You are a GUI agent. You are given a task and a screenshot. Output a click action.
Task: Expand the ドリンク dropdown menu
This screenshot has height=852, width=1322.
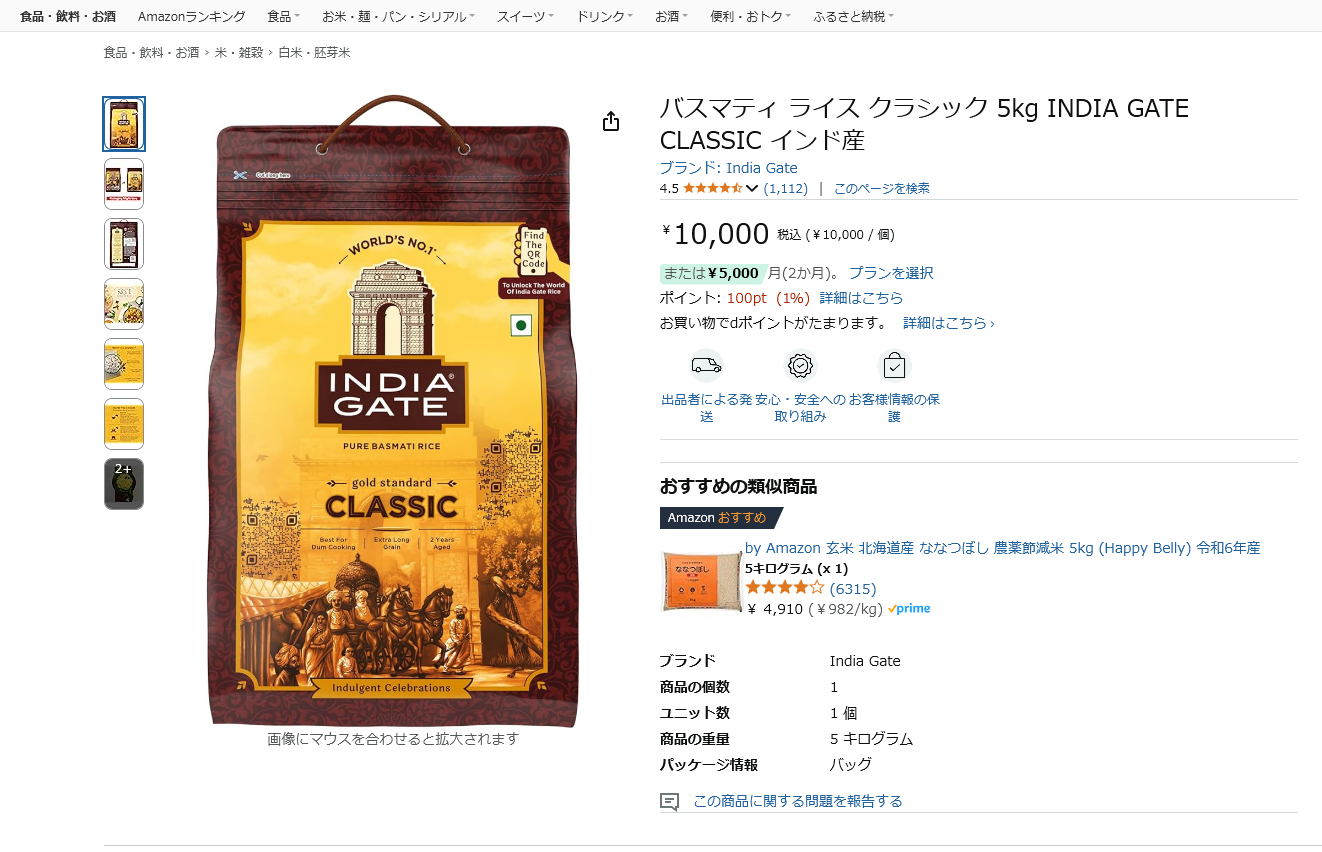coord(605,16)
